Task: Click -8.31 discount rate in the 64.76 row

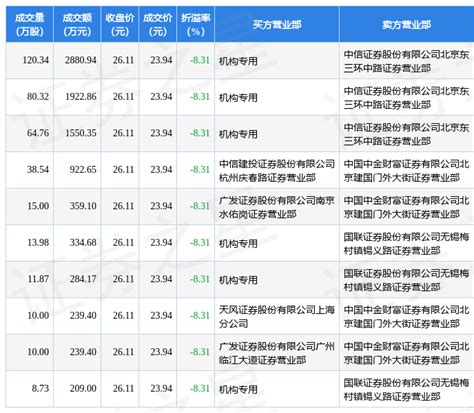Action: tap(200, 133)
